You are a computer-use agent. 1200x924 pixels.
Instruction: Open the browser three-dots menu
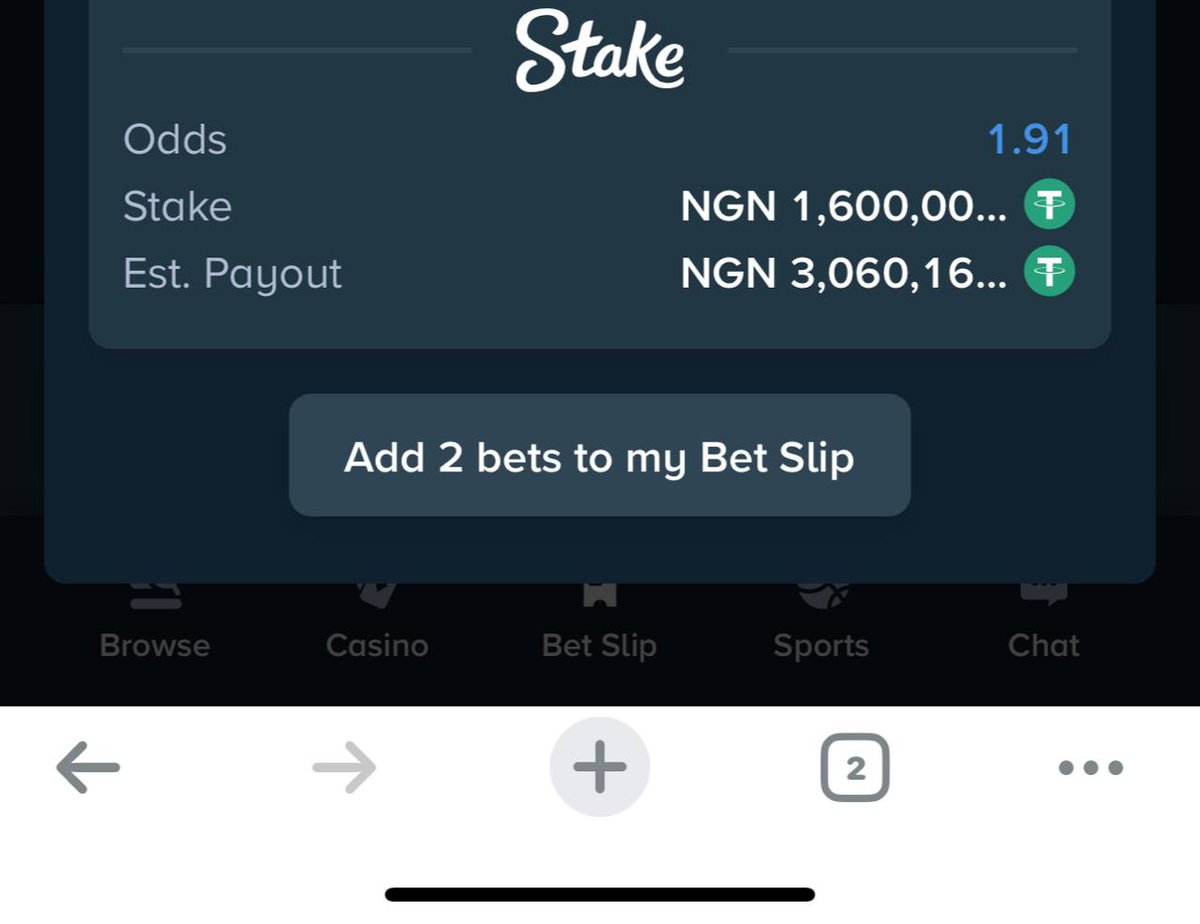[1090, 768]
